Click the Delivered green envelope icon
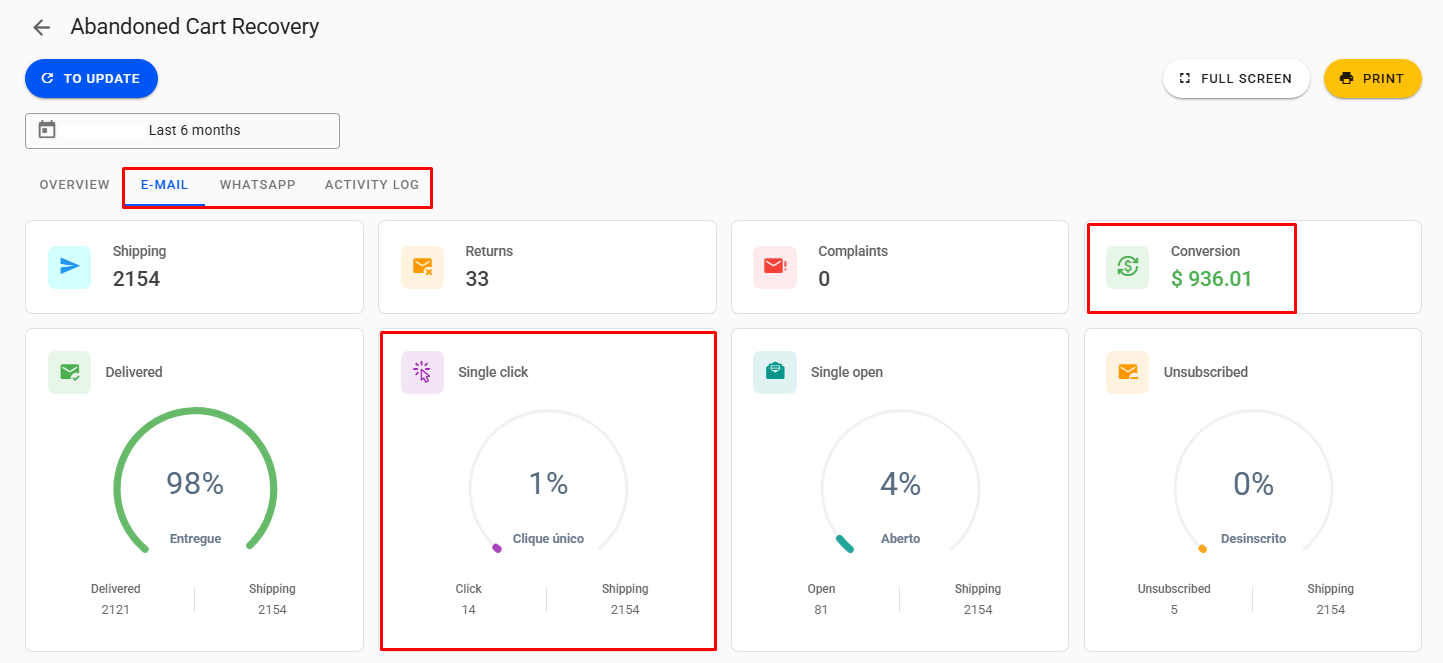This screenshot has height=663, width=1443. coord(69,372)
